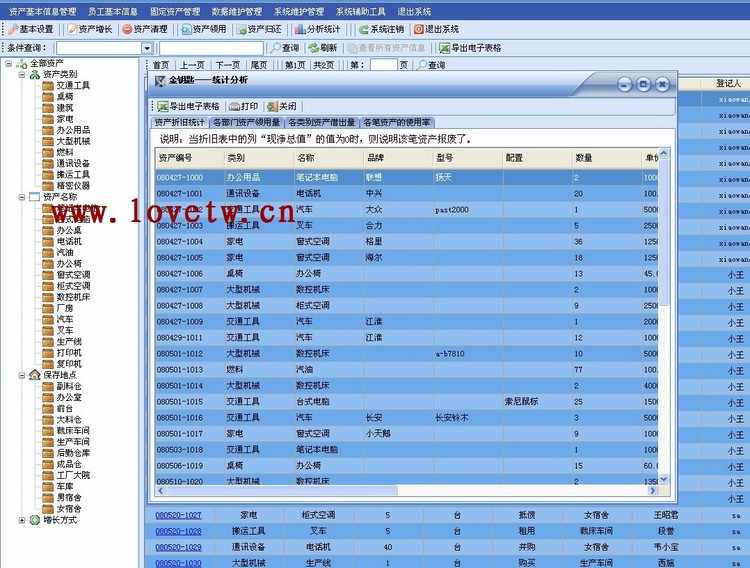
Task: Click 导出电子表格 in the 统计分析 dialog
Action: coord(188,106)
